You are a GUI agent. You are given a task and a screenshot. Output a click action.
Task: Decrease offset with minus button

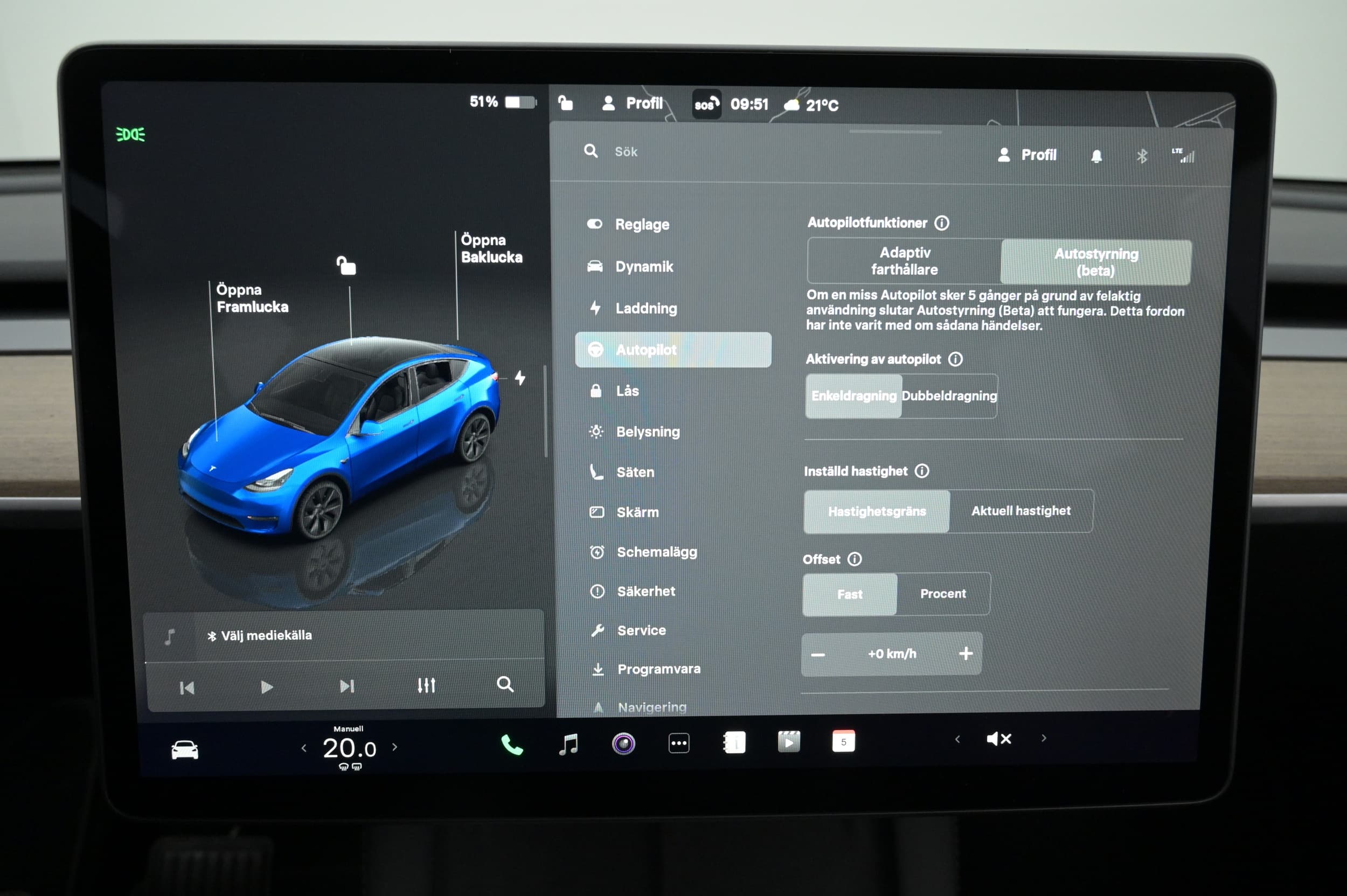pyautogui.click(x=818, y=655)
